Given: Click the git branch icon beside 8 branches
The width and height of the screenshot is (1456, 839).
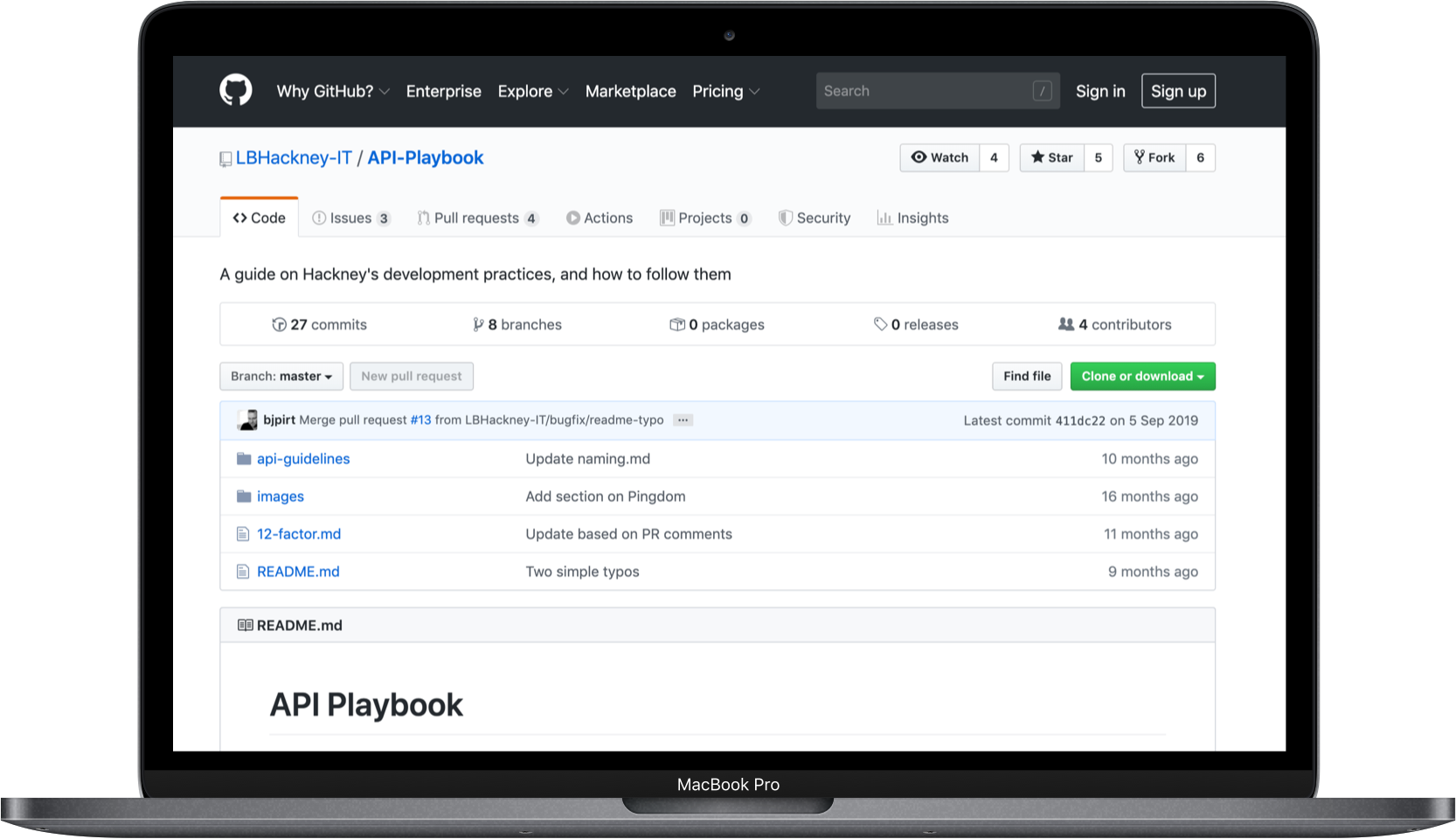Looking at the screenshot, I should (478, 325).
